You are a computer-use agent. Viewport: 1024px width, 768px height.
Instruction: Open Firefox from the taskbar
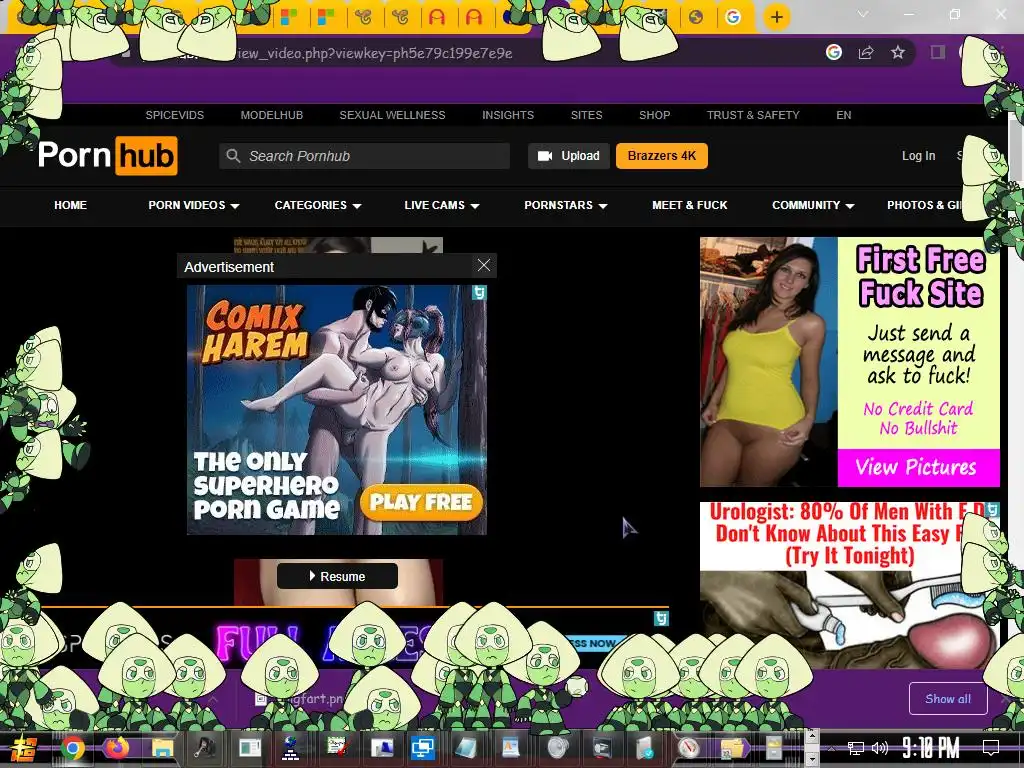[x=118, y=748]
